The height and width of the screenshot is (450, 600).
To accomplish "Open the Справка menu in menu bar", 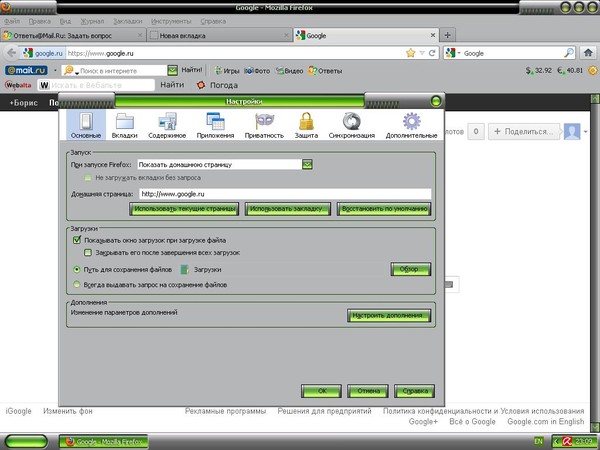I will (x=213, y=21).
